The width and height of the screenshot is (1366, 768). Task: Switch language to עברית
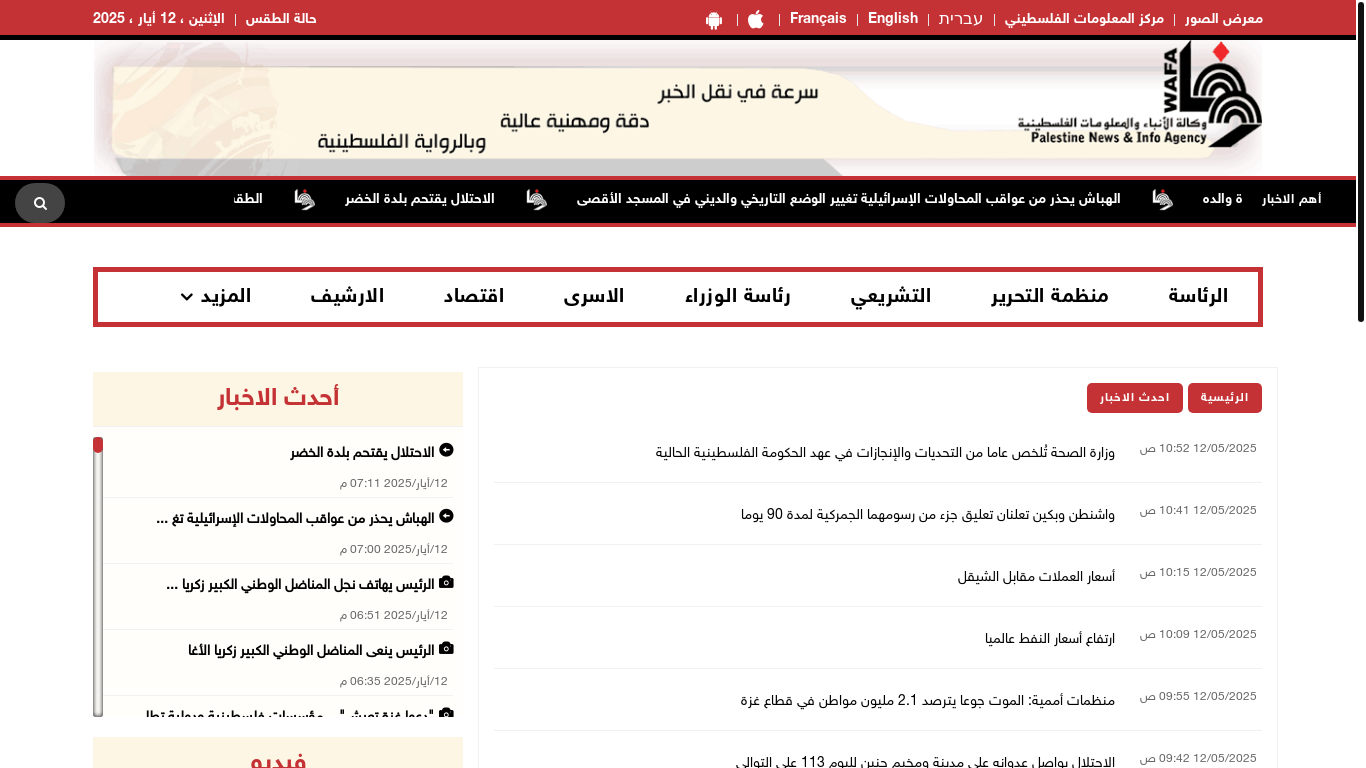pos(961,19)
